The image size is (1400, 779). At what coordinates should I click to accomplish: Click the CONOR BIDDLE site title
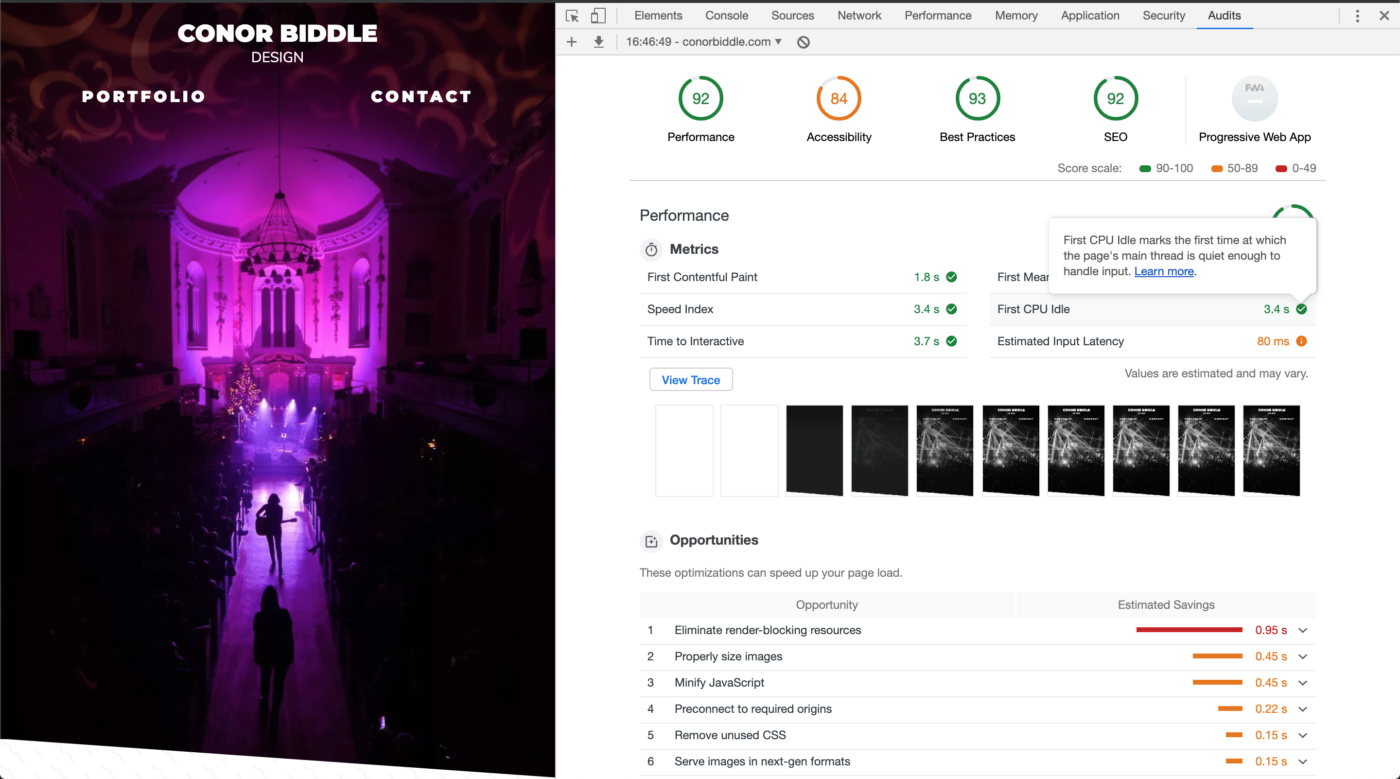(x=278, y=33)
